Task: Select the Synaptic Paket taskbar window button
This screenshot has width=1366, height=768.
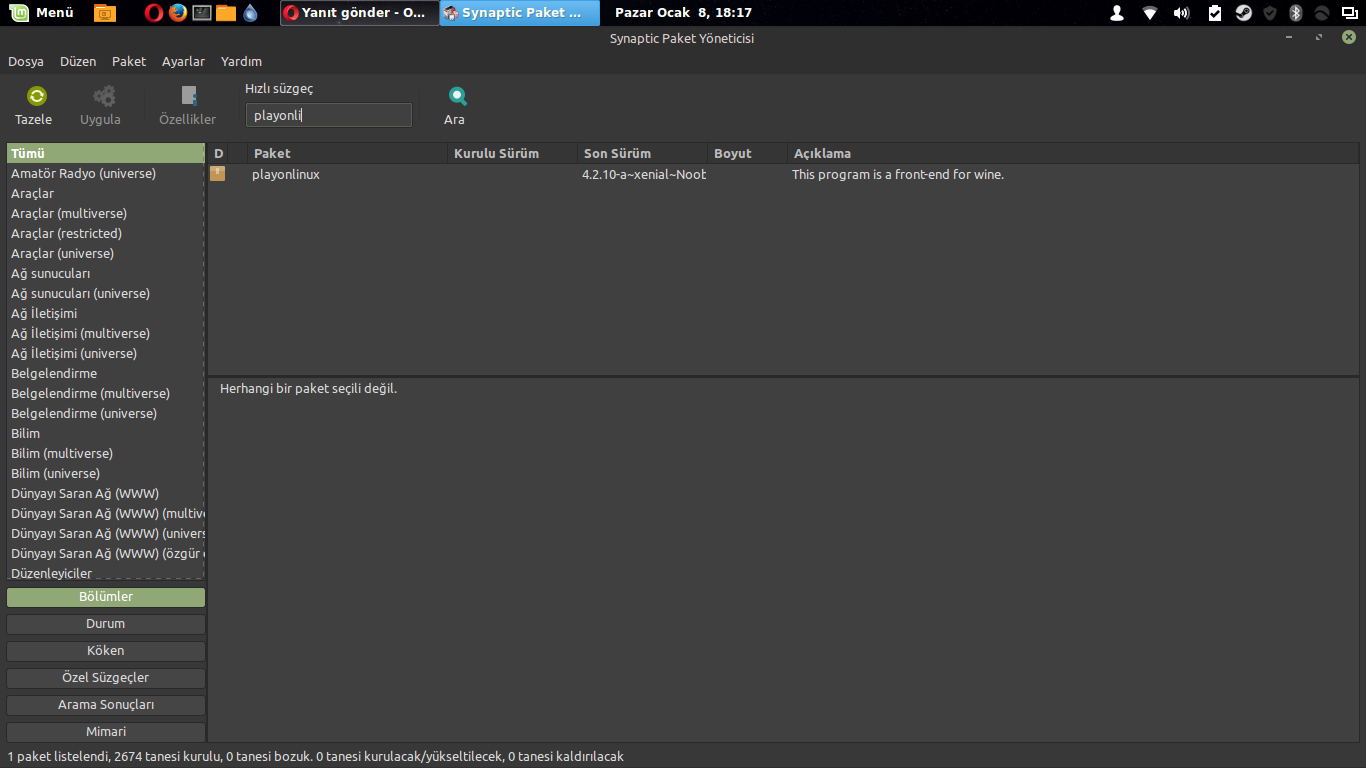Action: click(520, 13)
